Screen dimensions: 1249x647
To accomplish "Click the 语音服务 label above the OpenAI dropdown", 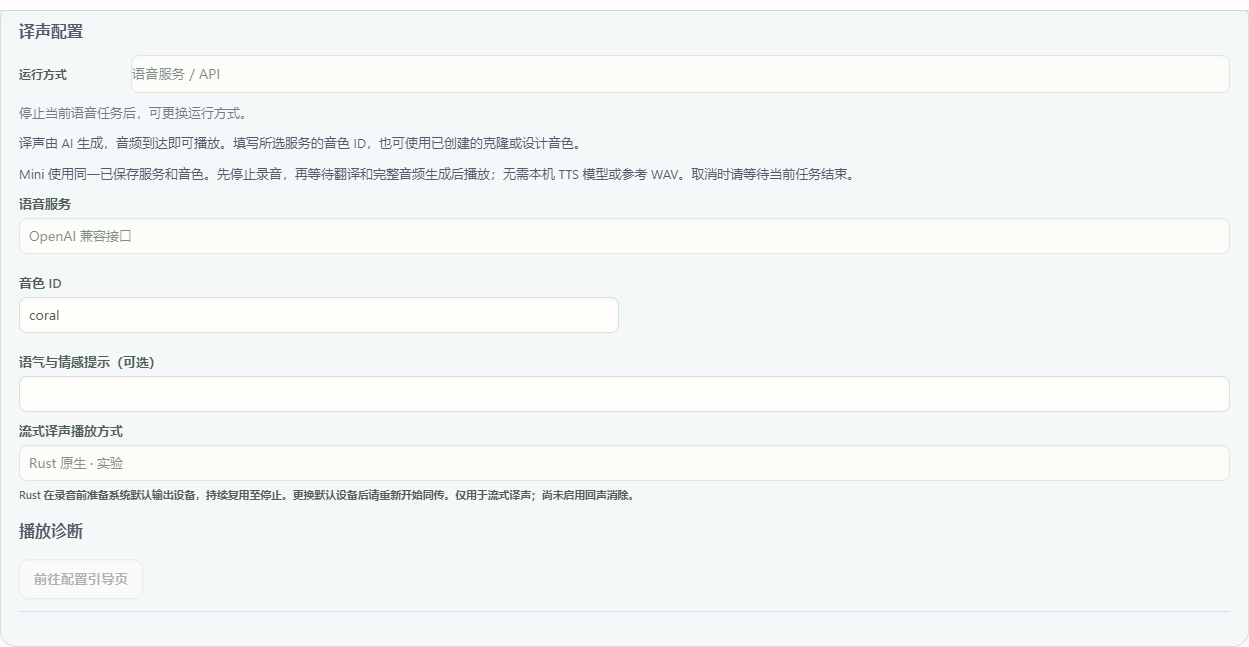I will (45, 204).
